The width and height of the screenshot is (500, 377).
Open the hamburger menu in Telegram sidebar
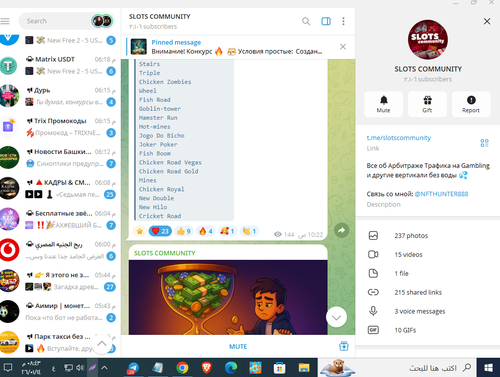5,21
